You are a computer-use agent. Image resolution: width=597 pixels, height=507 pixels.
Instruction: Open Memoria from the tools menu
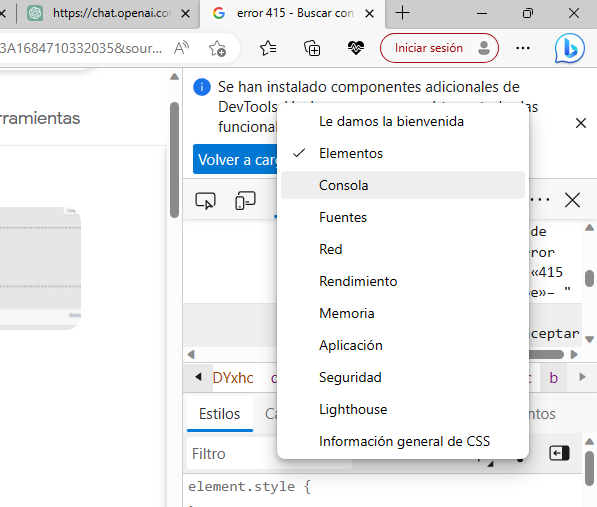coord(403,313)
